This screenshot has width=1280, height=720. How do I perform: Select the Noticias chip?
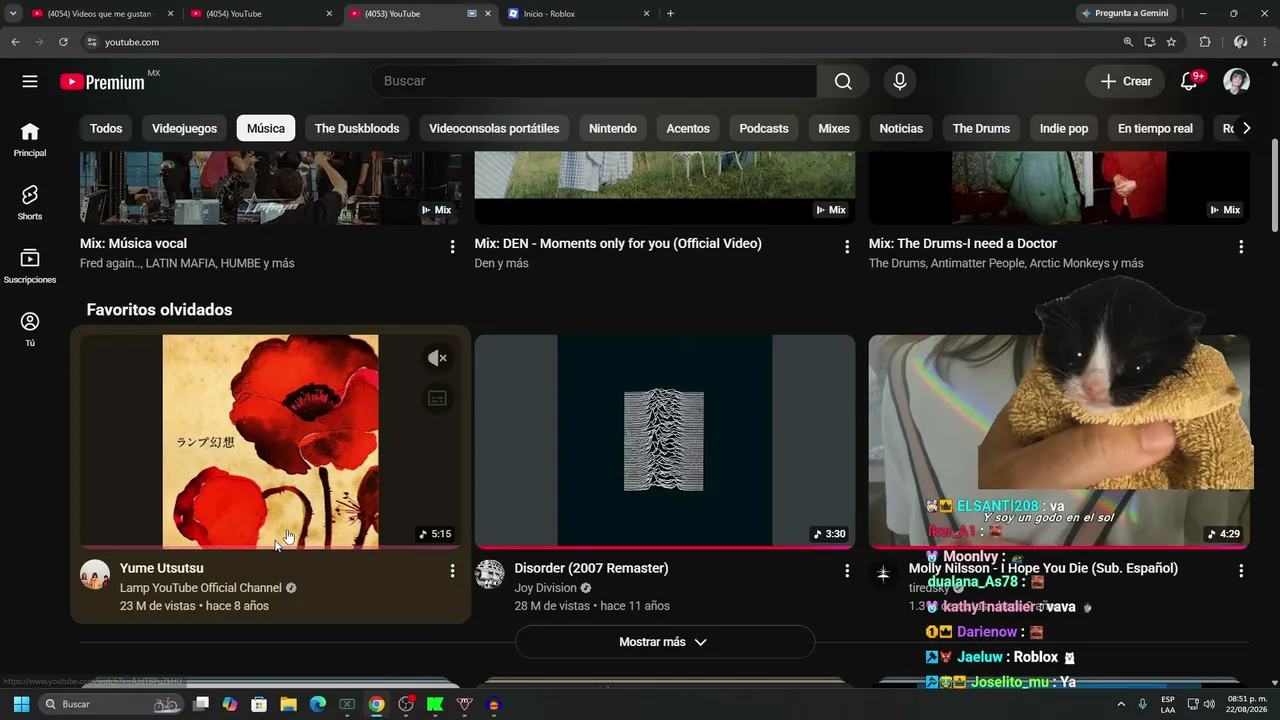coord(901,128)
